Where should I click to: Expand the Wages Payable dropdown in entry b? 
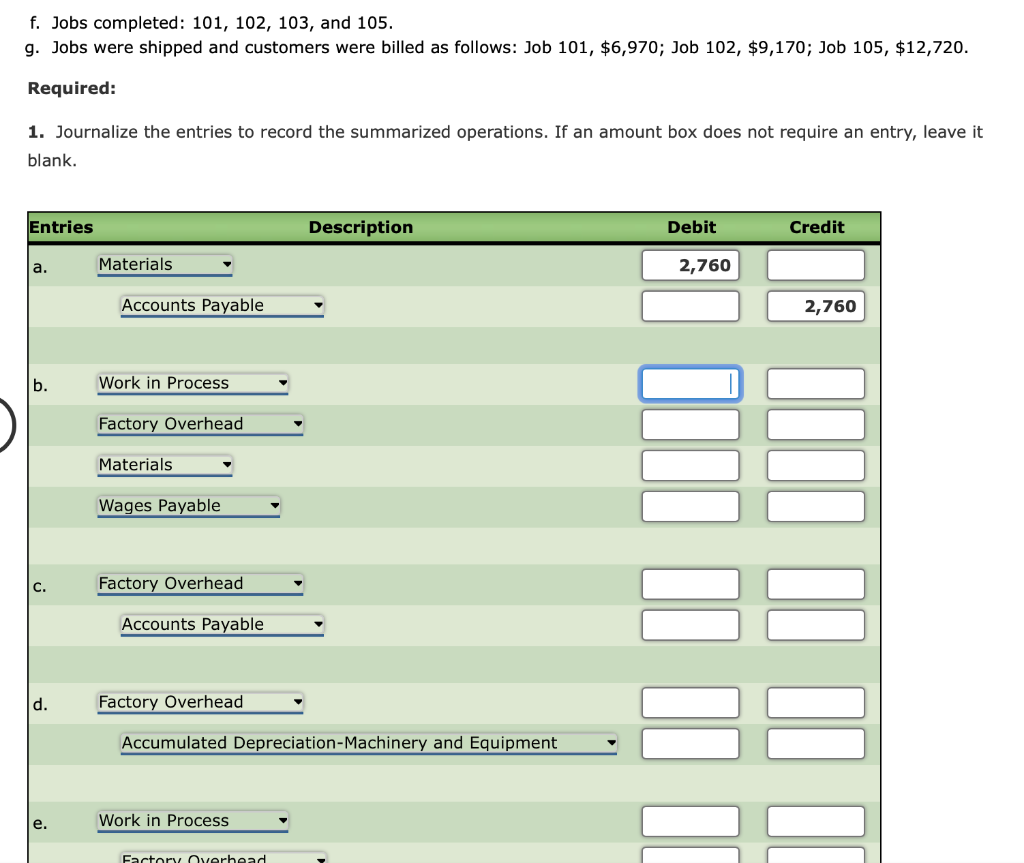[188, 505]
